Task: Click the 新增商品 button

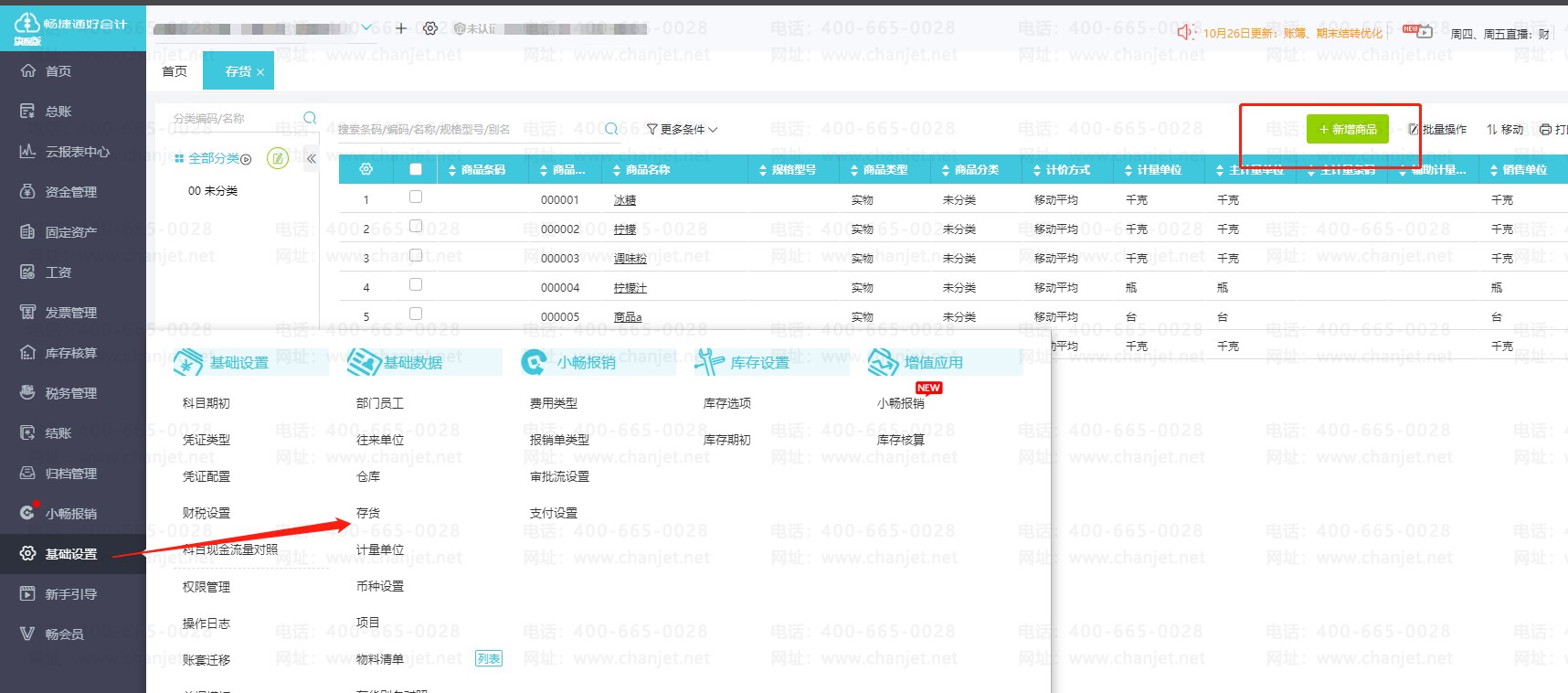Action: tap(1347, 130)
